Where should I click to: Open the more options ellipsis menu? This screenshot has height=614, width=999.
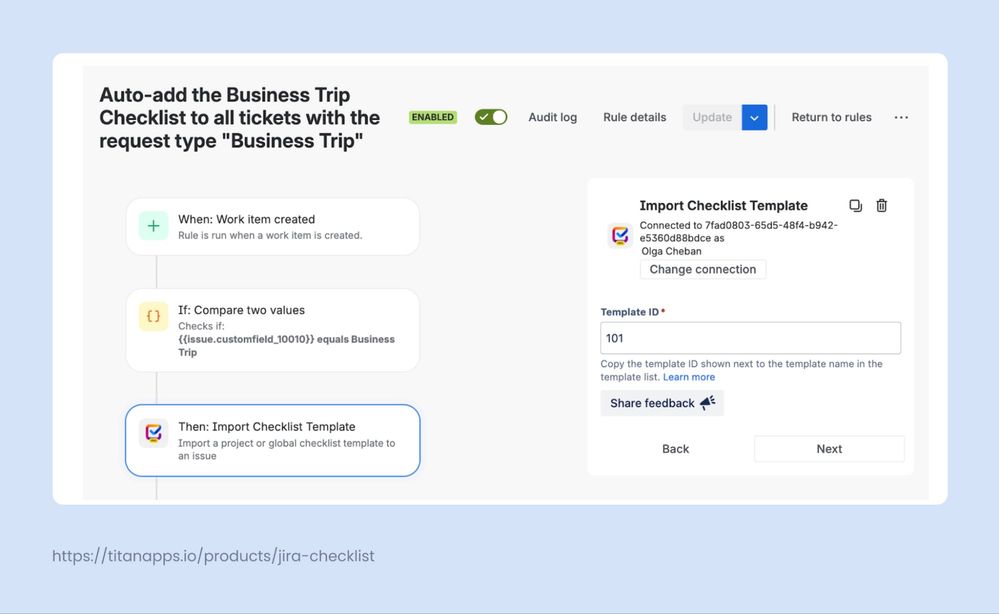click(x=900, y=117)
